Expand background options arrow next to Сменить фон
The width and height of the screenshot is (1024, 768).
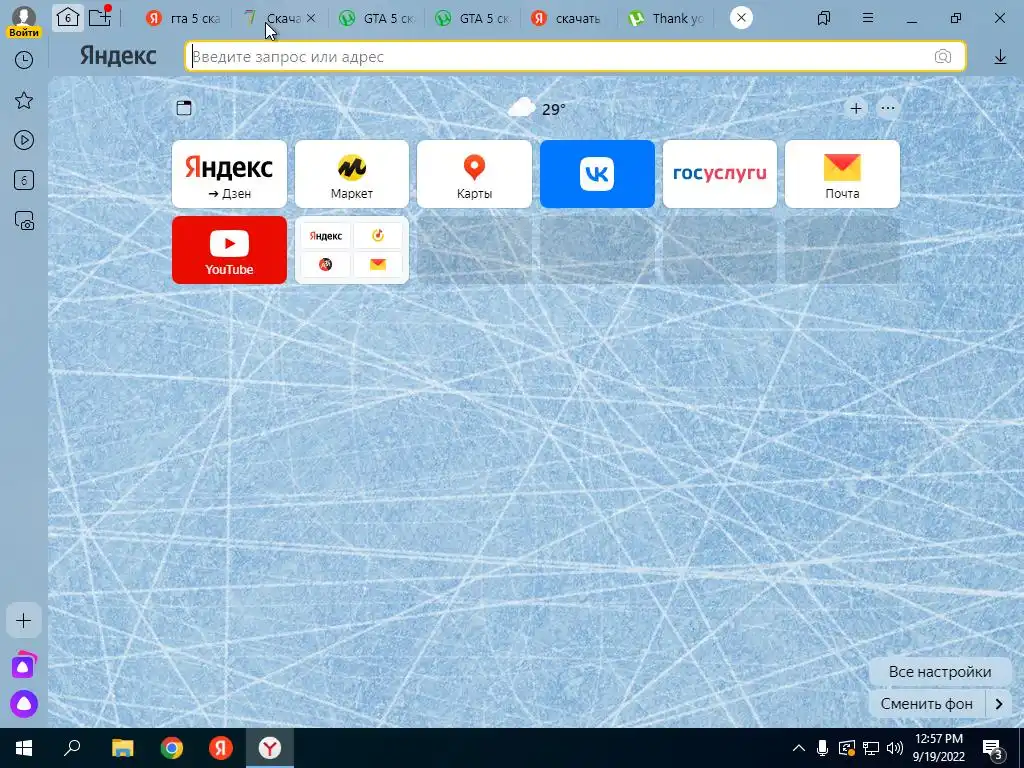pos(999,704)
